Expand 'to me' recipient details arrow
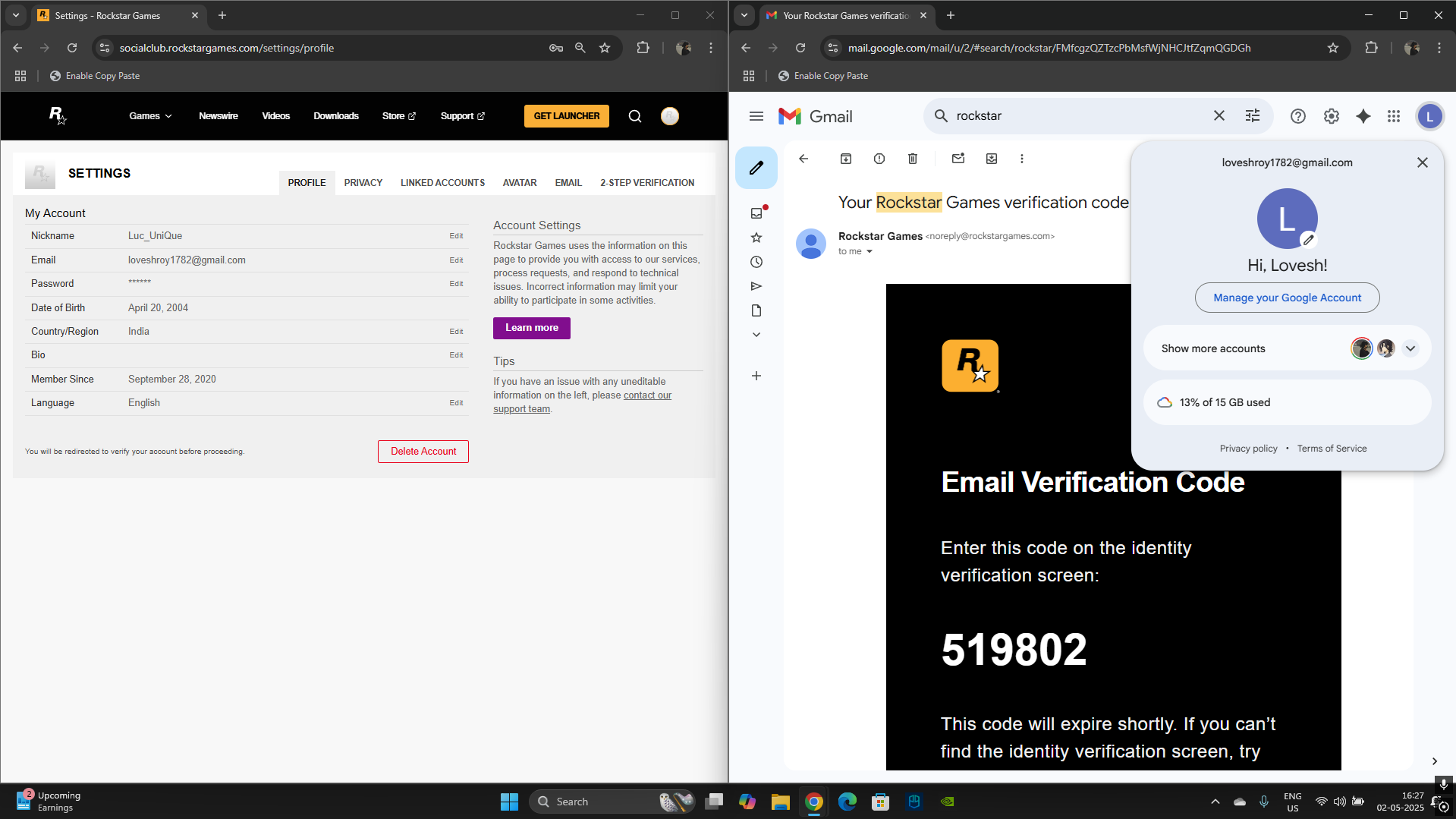 (870, 251)
